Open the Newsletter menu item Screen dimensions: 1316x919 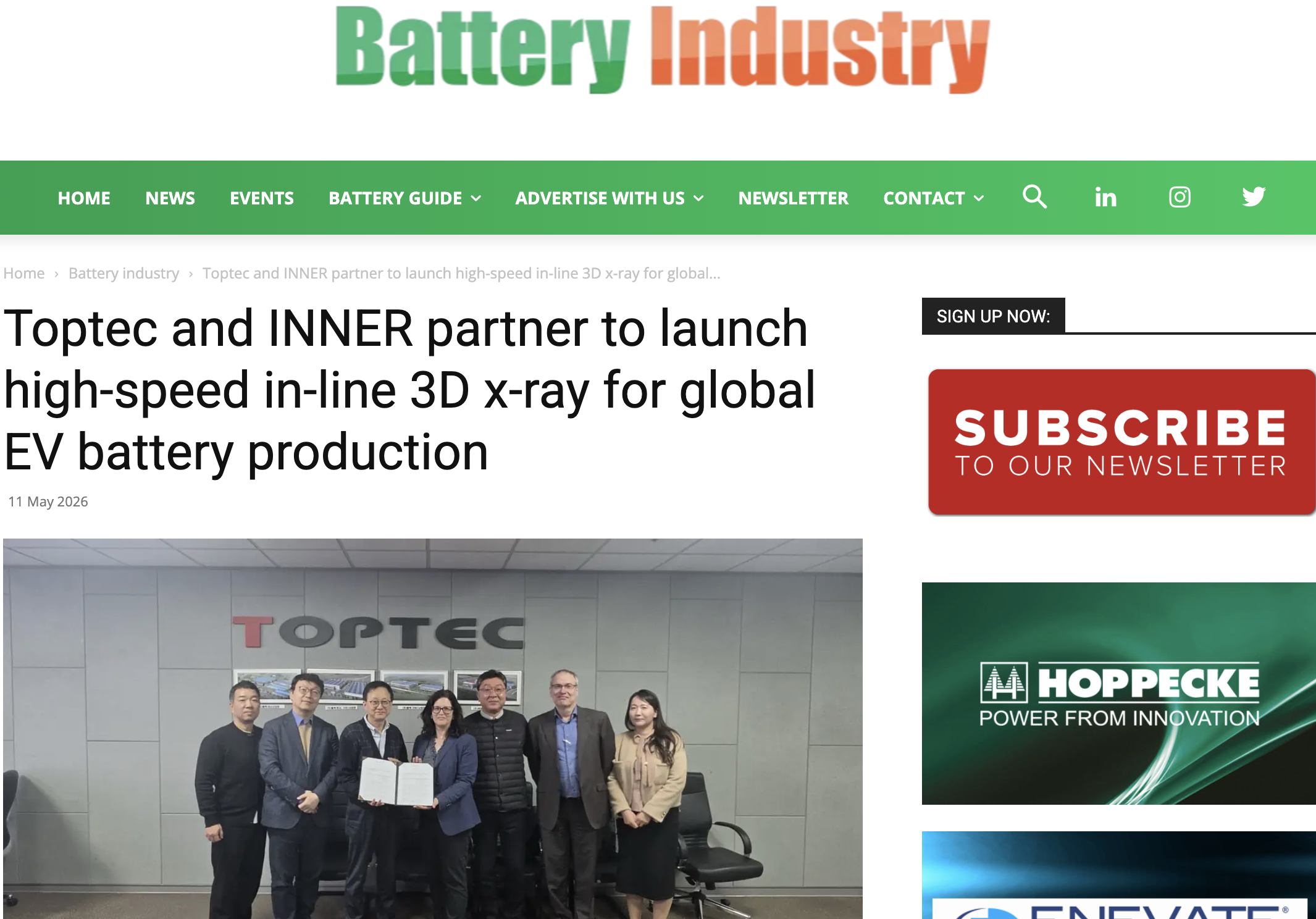794,198
